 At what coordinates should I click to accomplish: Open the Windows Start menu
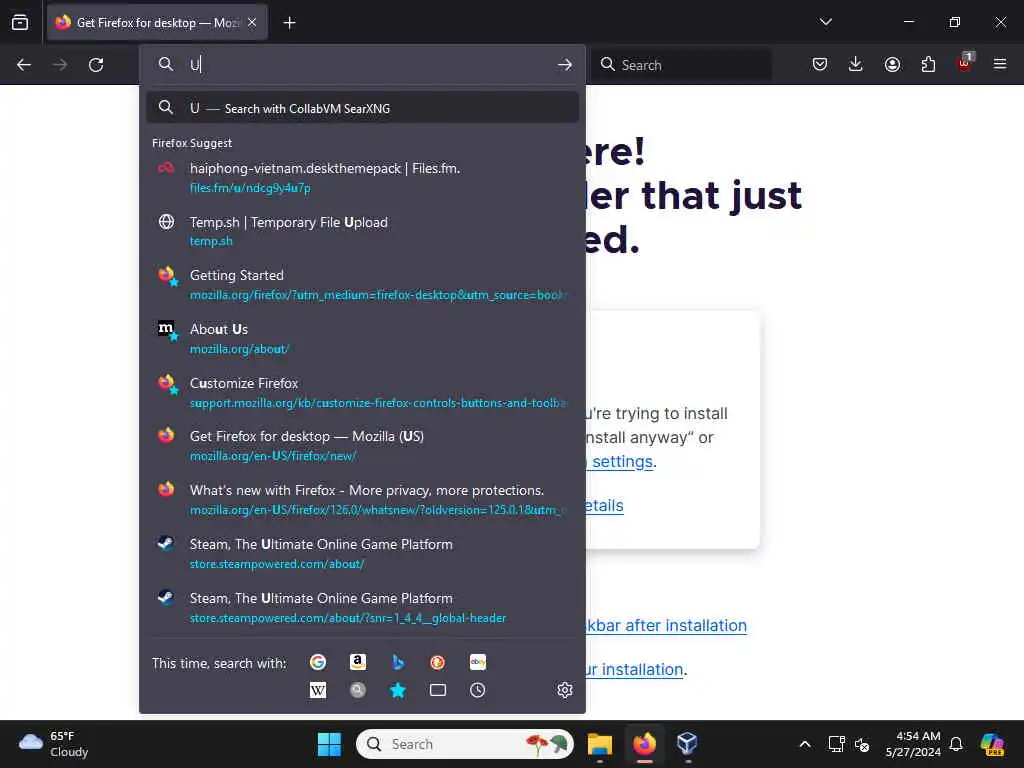click(x=329, y=744)
